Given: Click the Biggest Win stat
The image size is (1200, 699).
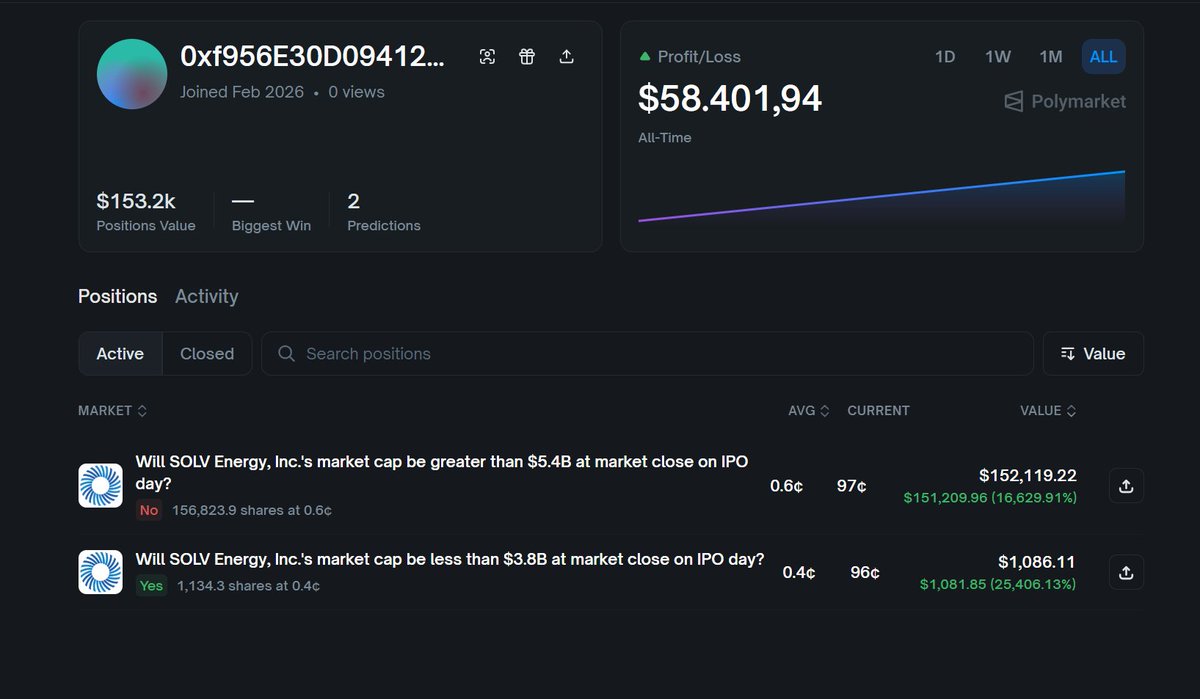Looking at the screenshot, I should click(271, 211).
